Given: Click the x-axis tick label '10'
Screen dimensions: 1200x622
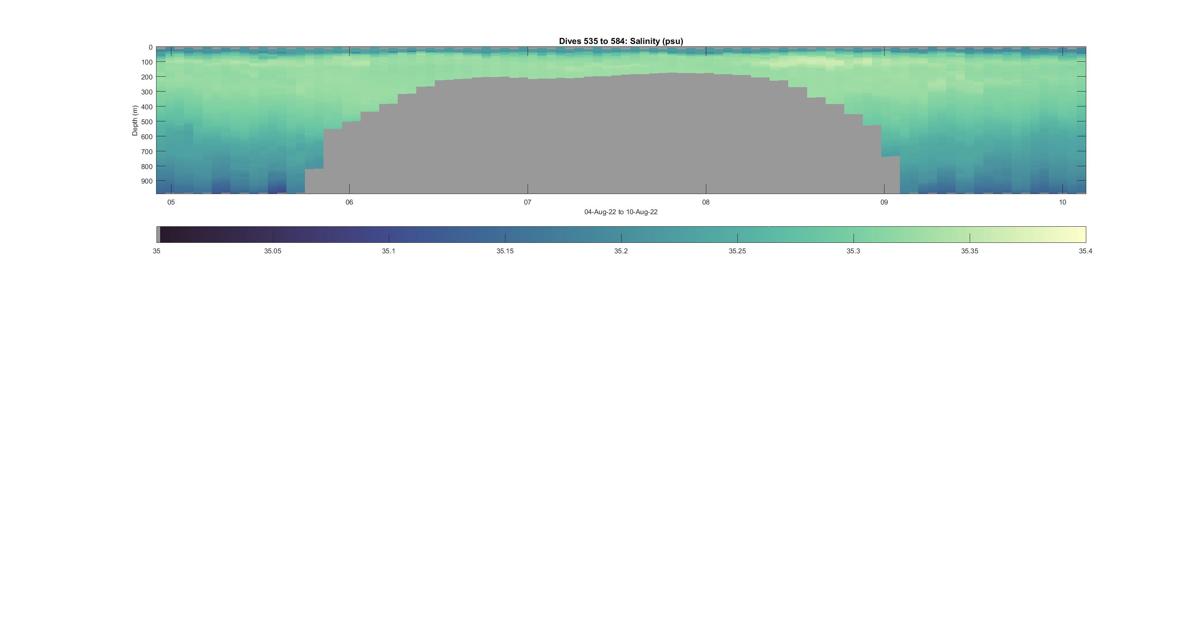Looking at the screenshot, I should click(x=1062, y=202).
